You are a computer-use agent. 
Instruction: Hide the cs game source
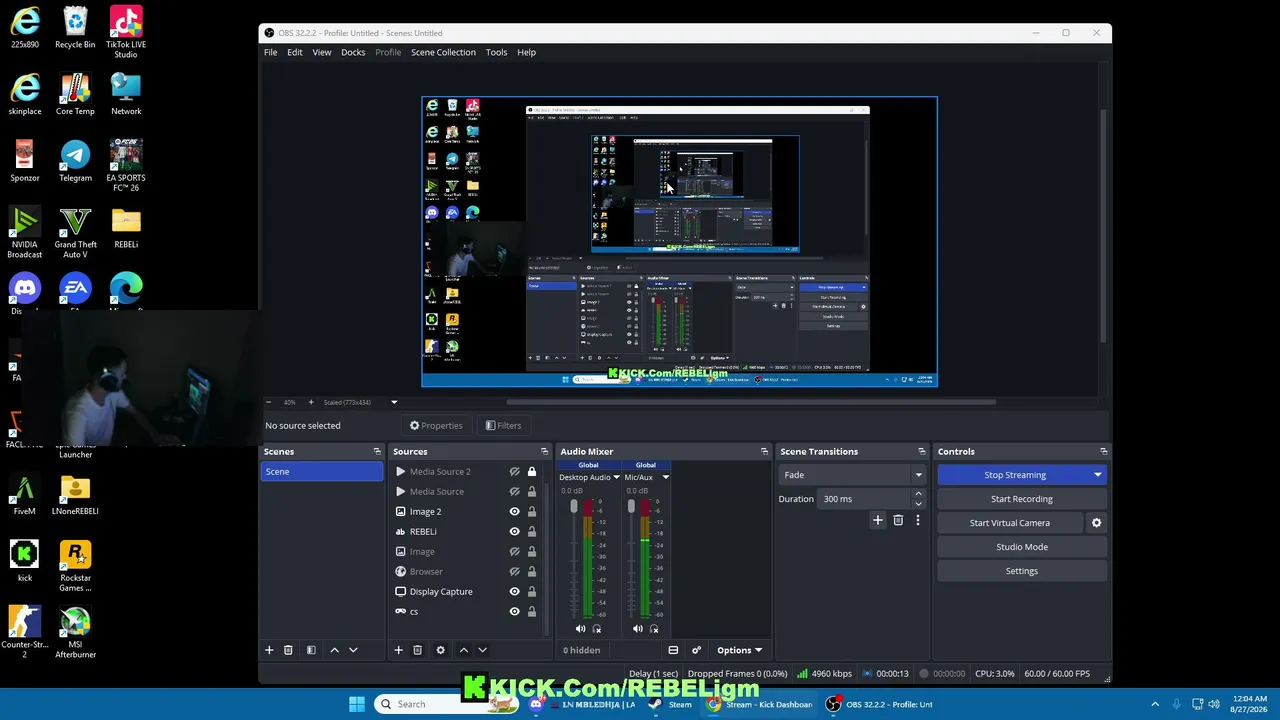514,612
